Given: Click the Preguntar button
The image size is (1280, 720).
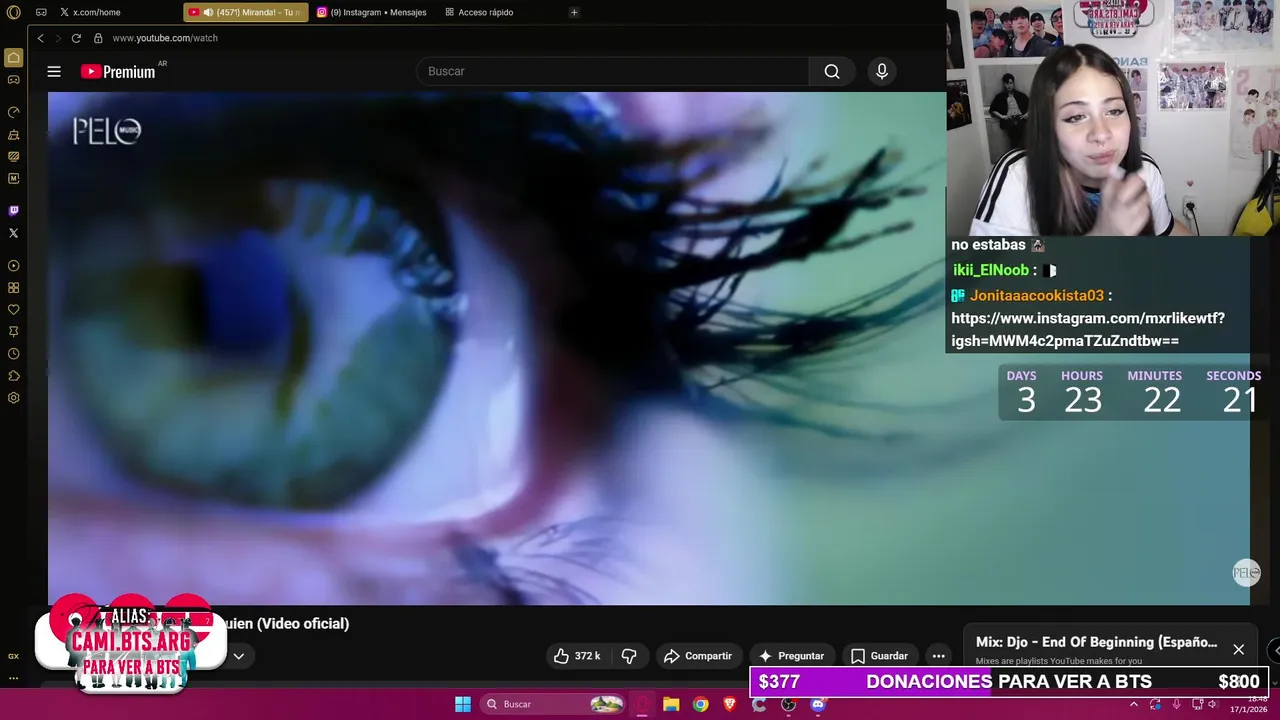Looking at the screenshot, I should (791, 656).
